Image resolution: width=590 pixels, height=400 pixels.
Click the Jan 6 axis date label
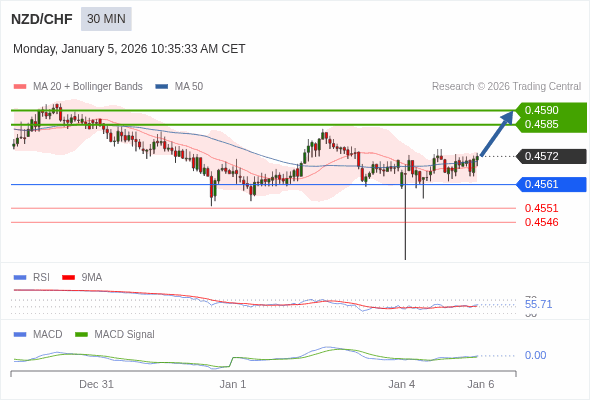(481, 384)
